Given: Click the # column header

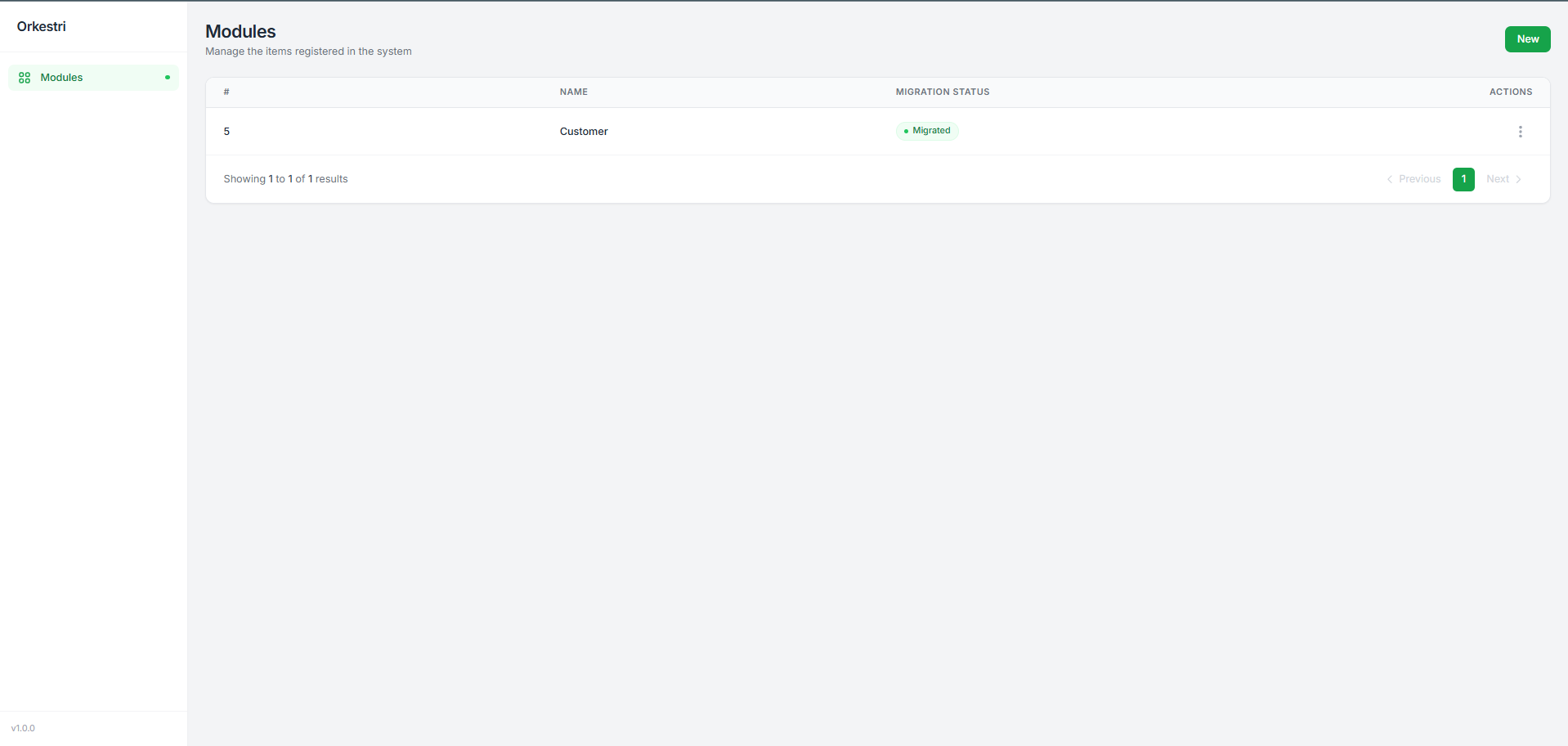Looking at the screenshot, I should point(226,92).
